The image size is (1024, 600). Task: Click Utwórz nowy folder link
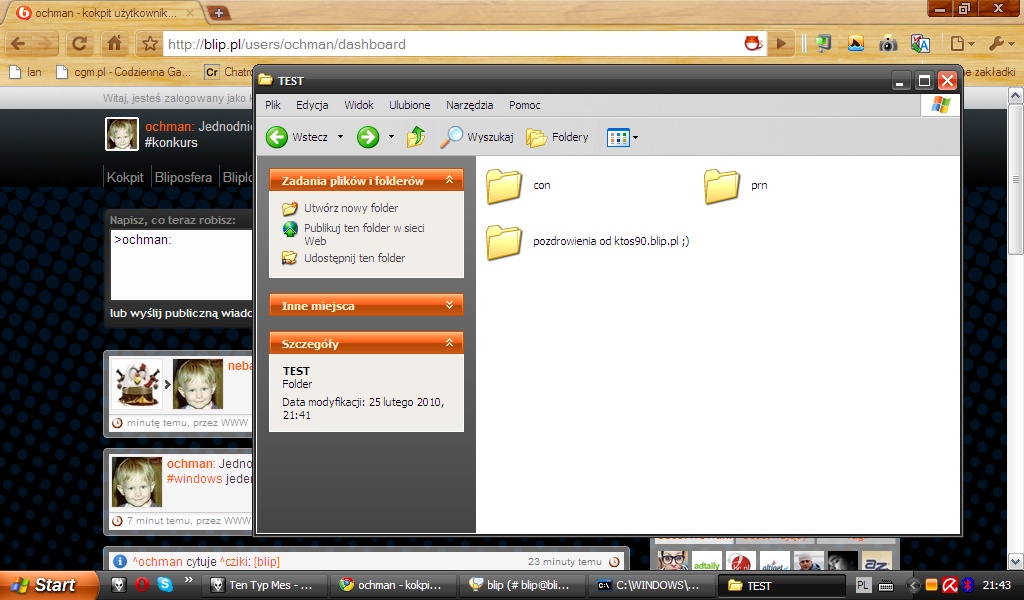tap(351, 208)
